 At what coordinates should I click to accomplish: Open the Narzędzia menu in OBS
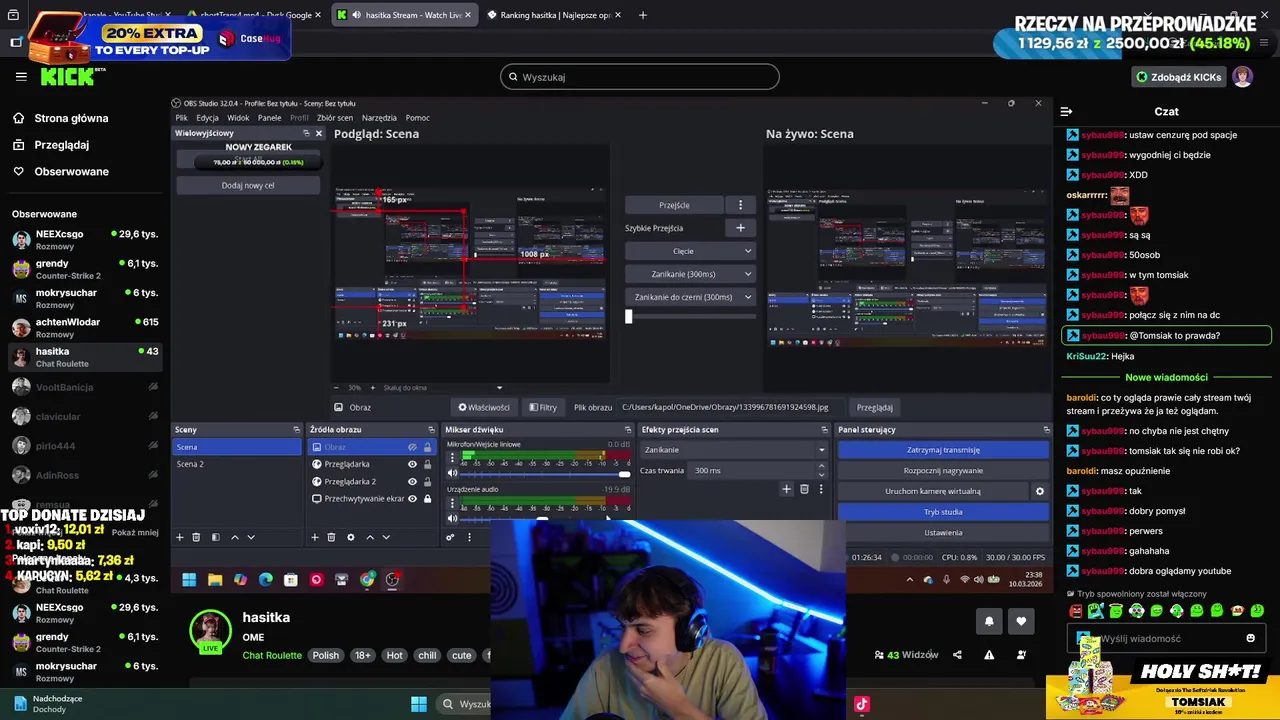tap(379, 117)
